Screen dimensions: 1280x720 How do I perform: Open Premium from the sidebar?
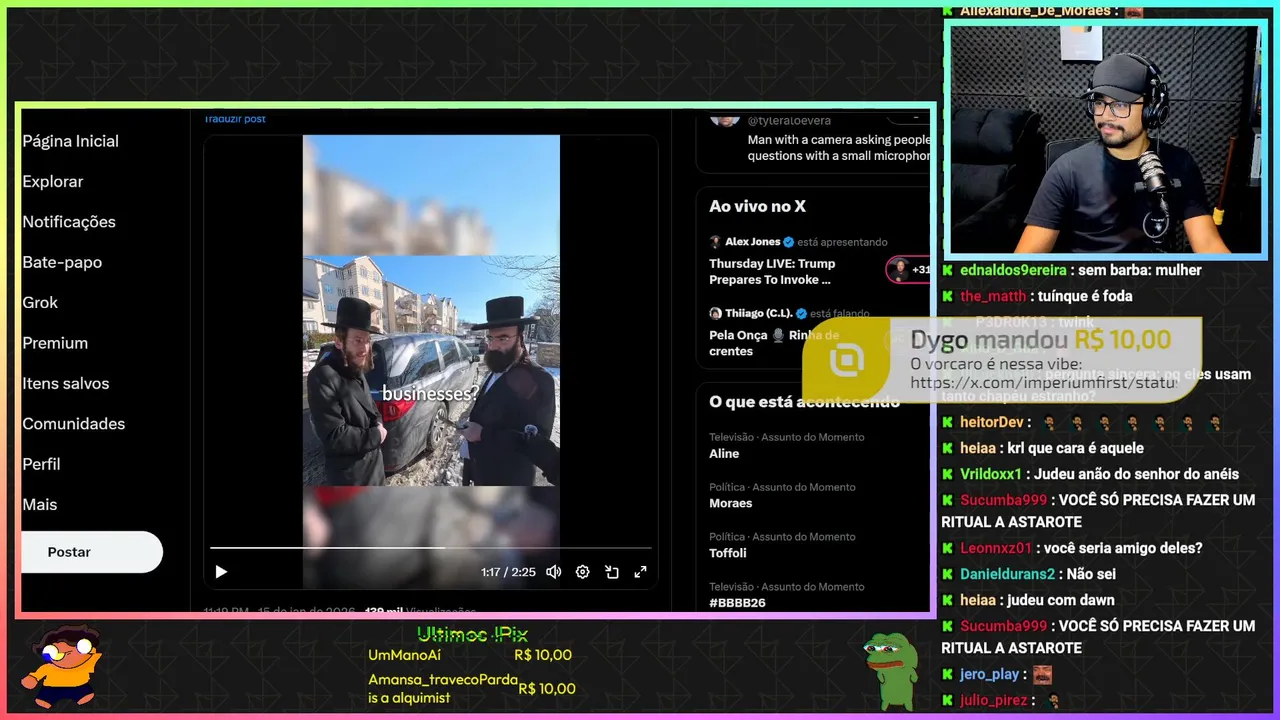click(x=55, y=343)
